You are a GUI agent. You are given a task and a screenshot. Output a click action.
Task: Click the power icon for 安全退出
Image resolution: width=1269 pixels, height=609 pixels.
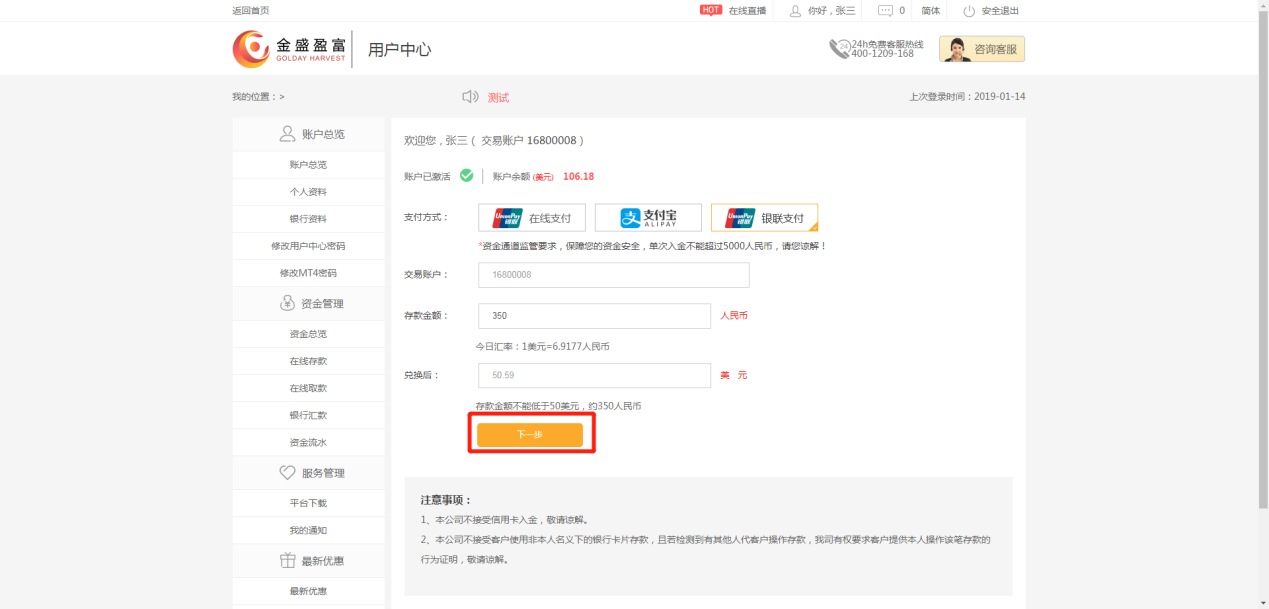tap(968, 11)
